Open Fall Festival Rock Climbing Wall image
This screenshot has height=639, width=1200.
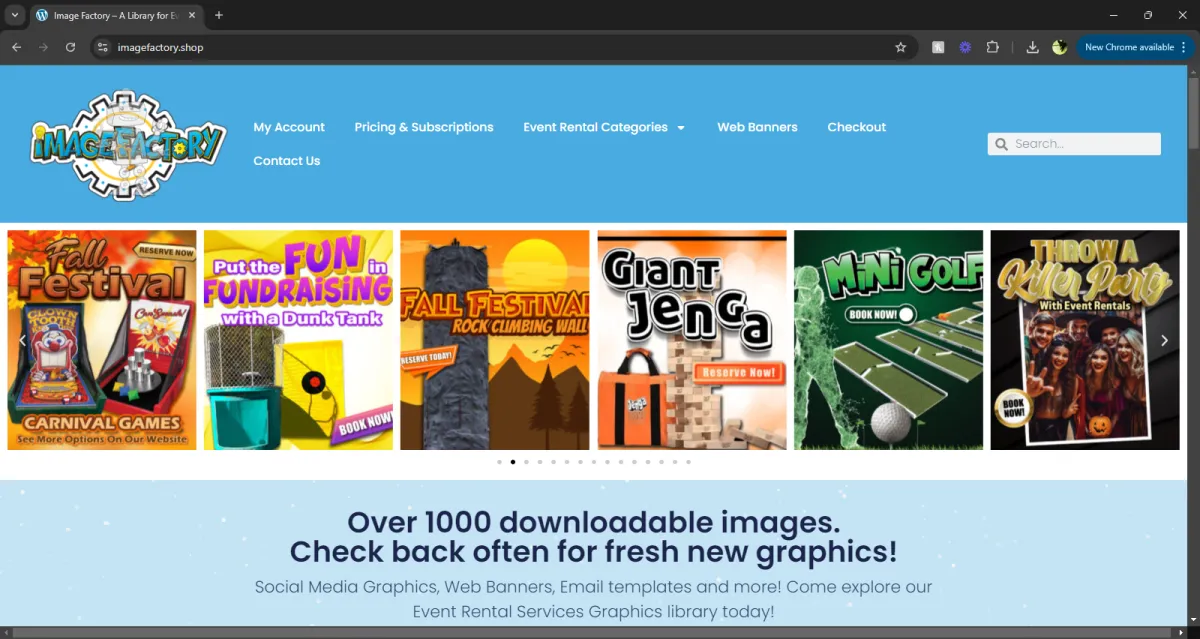tap(495, 340)
